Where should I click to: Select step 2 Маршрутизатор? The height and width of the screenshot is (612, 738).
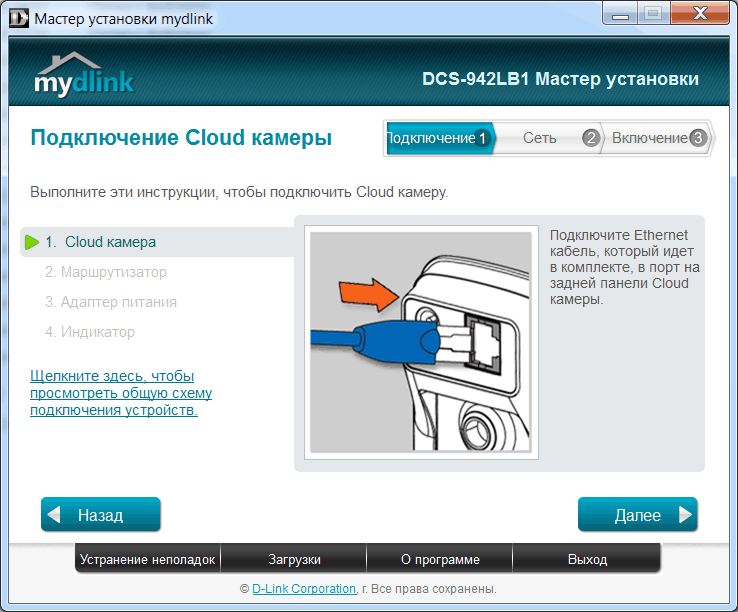106,272
